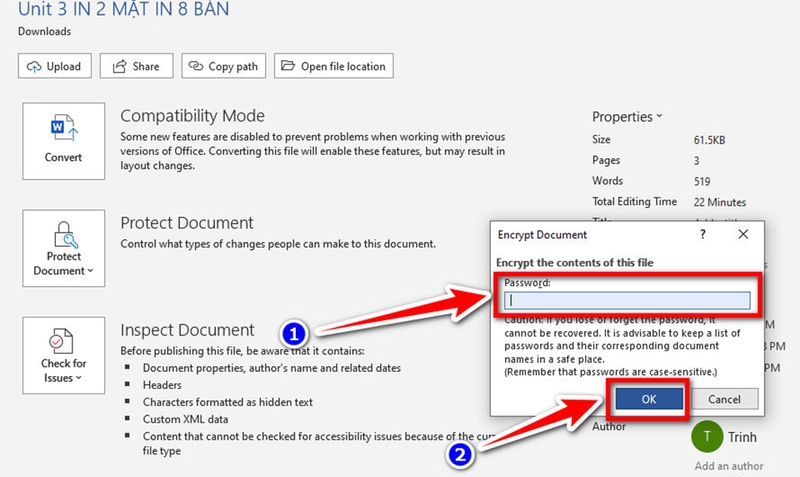The image size is (800, 477).
Task: Click the Pages value 3
Action: 696,161
